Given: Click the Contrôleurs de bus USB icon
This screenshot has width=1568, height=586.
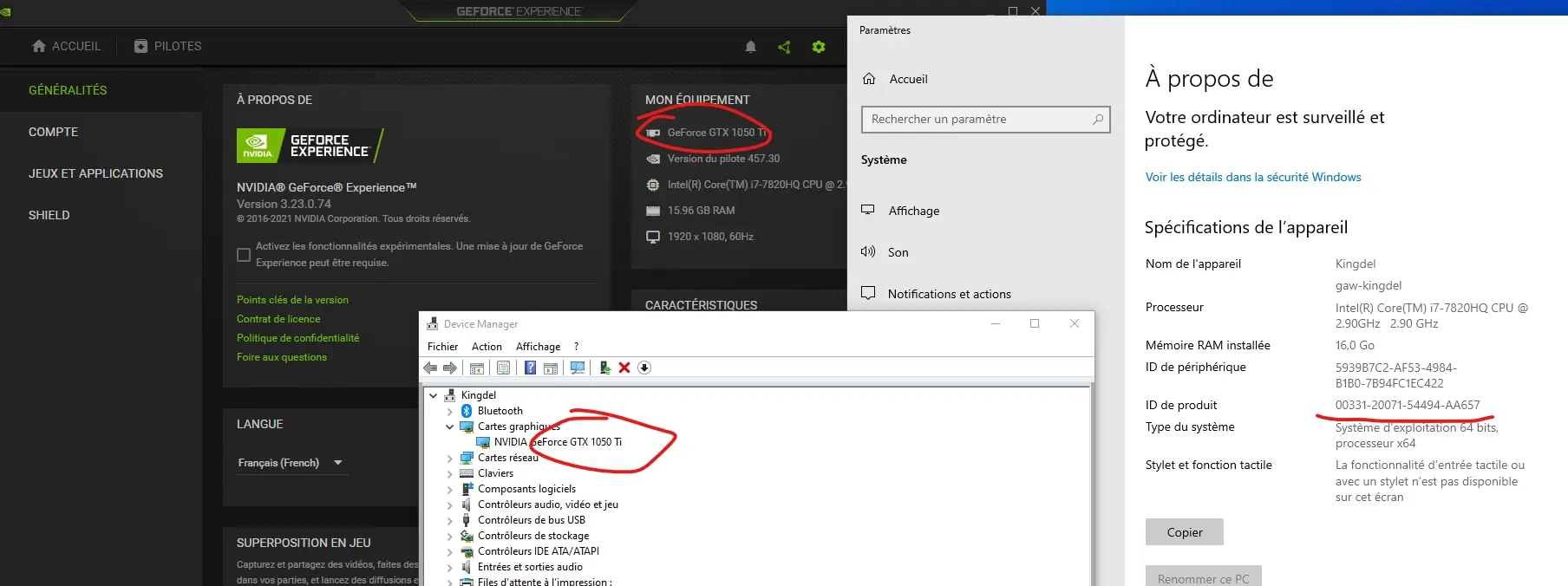Looking at the screenshot, I should coord(467,520).
